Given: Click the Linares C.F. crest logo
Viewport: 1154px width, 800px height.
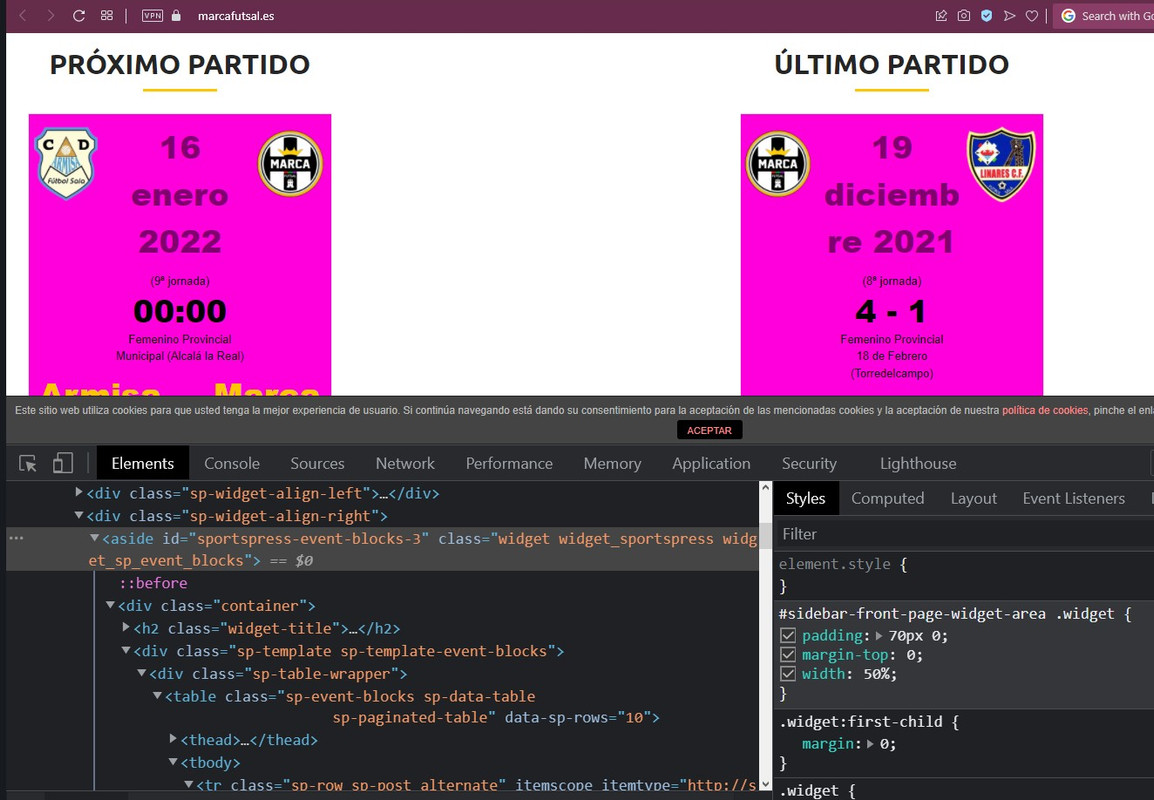Looking at the screenshot, I should point(1001,163).
